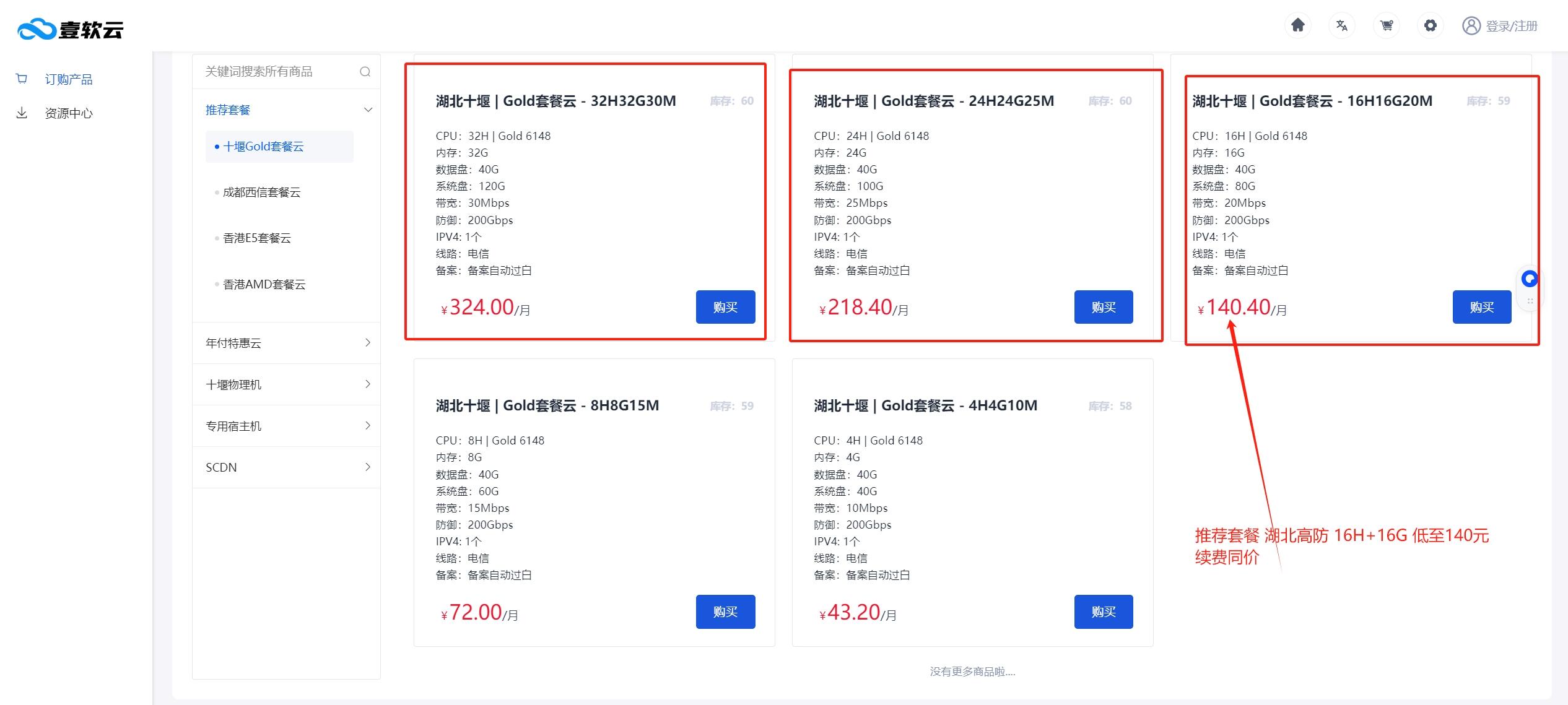The image size is (1568, 705).
Task: Click the home icon in header
Action: pos(1297,25)
